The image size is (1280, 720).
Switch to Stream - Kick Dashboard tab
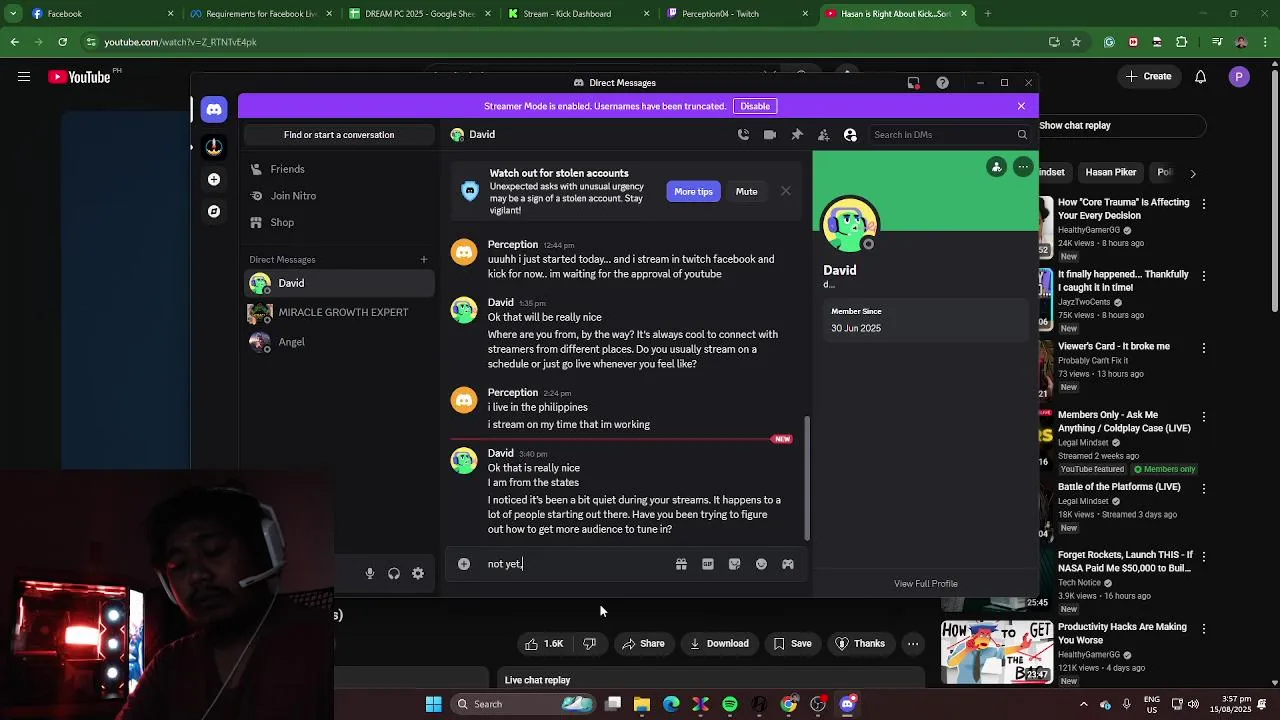click(x=578, y=14)
